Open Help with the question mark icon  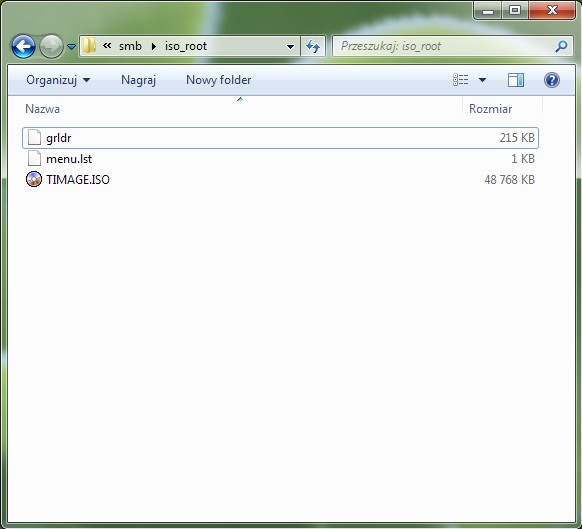(552, 80)
